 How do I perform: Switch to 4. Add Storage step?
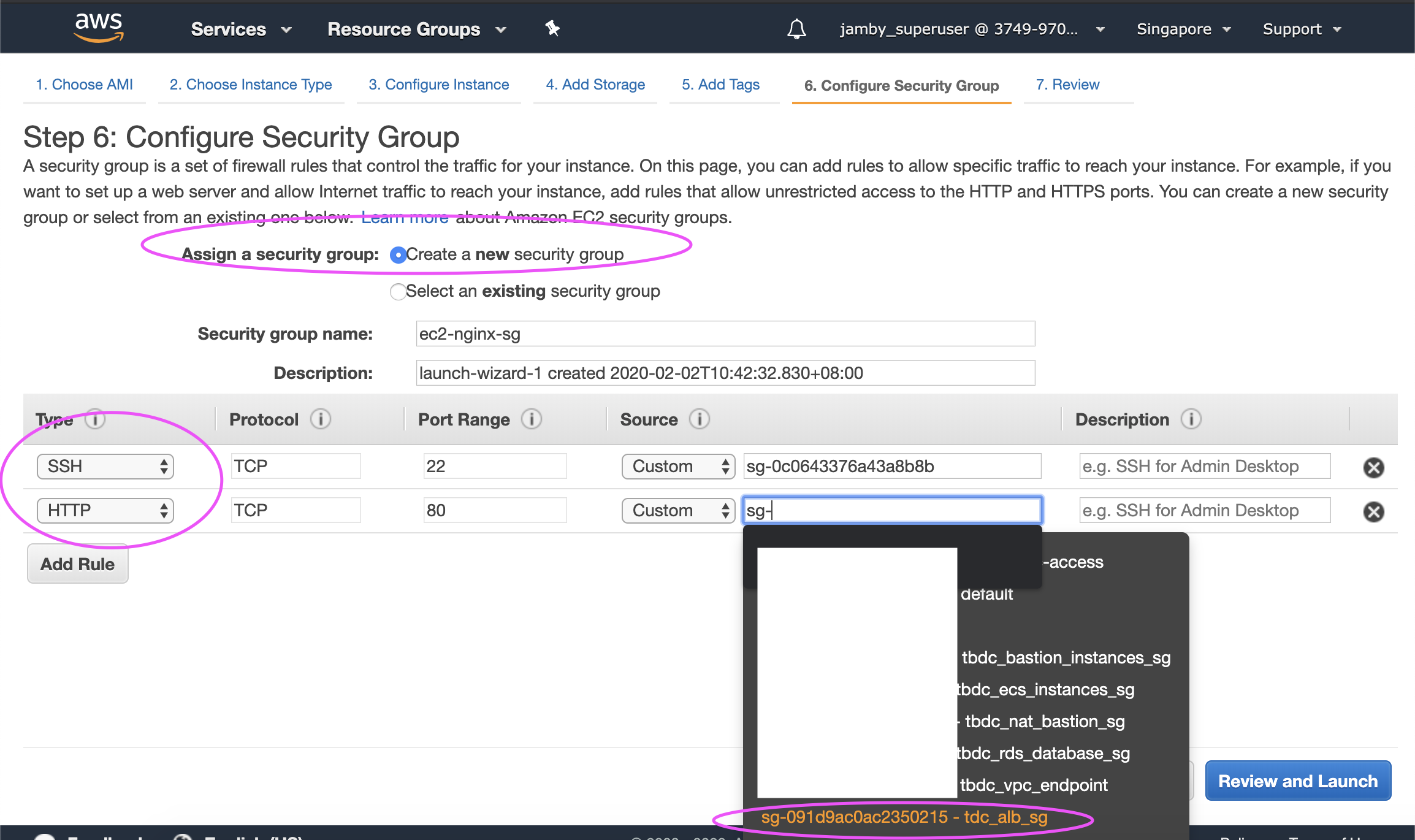click(595, 85)
